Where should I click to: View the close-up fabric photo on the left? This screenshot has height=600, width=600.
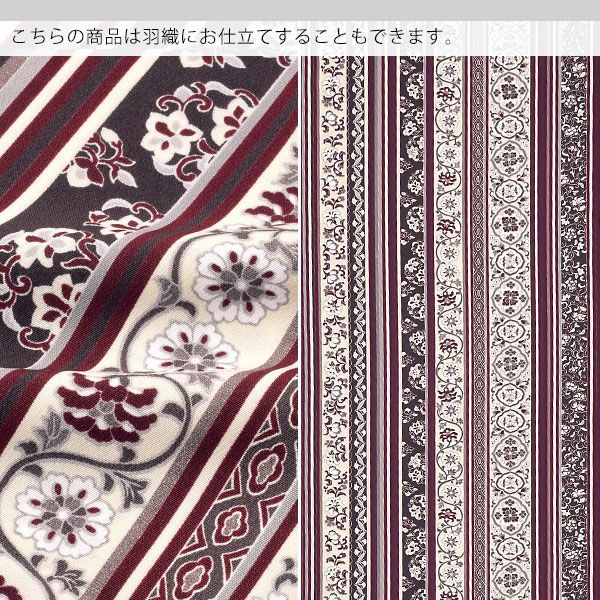click(x=149, y=328)
